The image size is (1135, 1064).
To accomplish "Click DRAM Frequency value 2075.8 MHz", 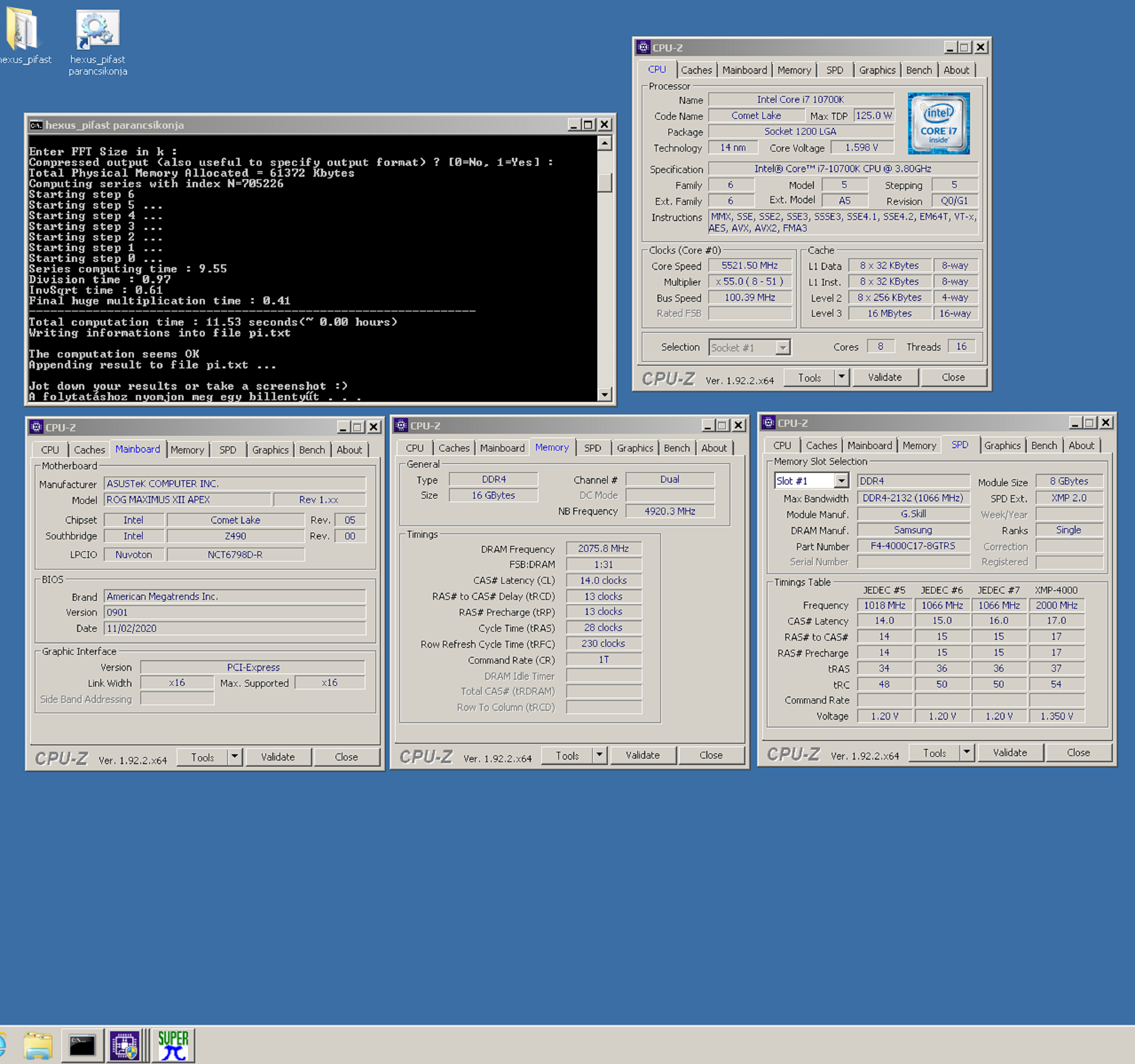I will coord(603,548).
